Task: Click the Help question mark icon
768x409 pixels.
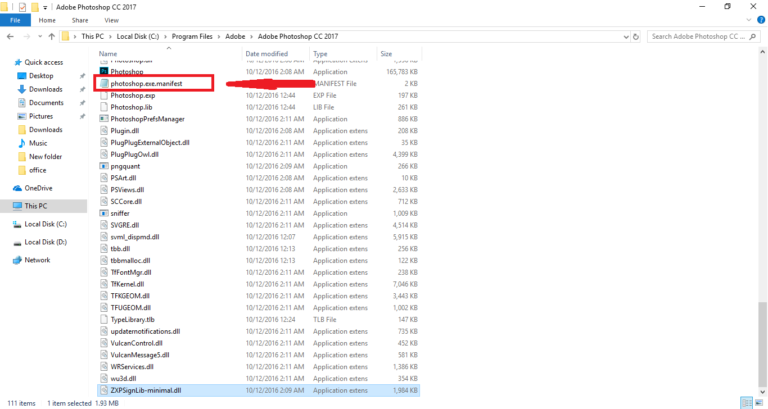Action: (760, 19)
